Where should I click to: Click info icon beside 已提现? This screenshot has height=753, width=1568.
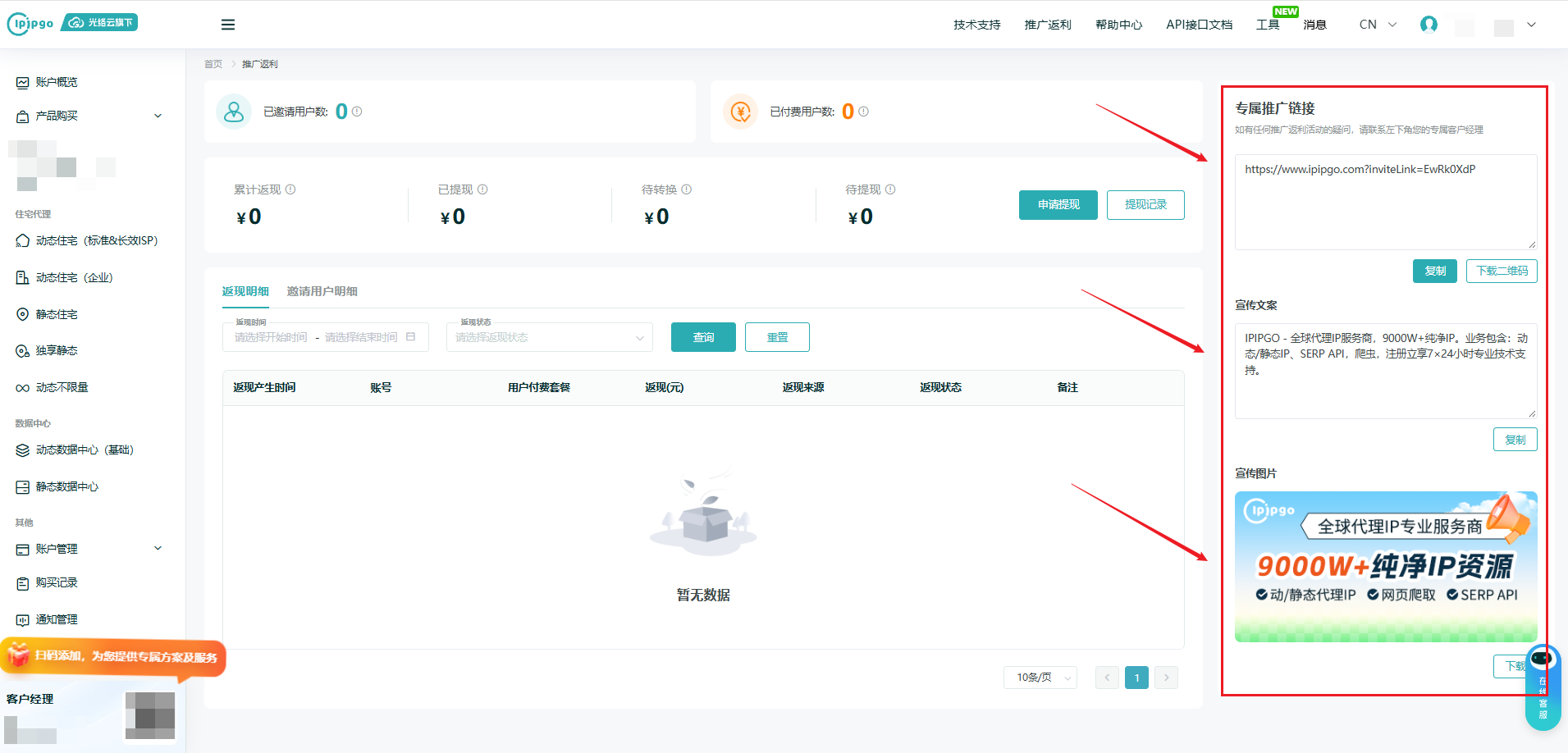(482, 189)
